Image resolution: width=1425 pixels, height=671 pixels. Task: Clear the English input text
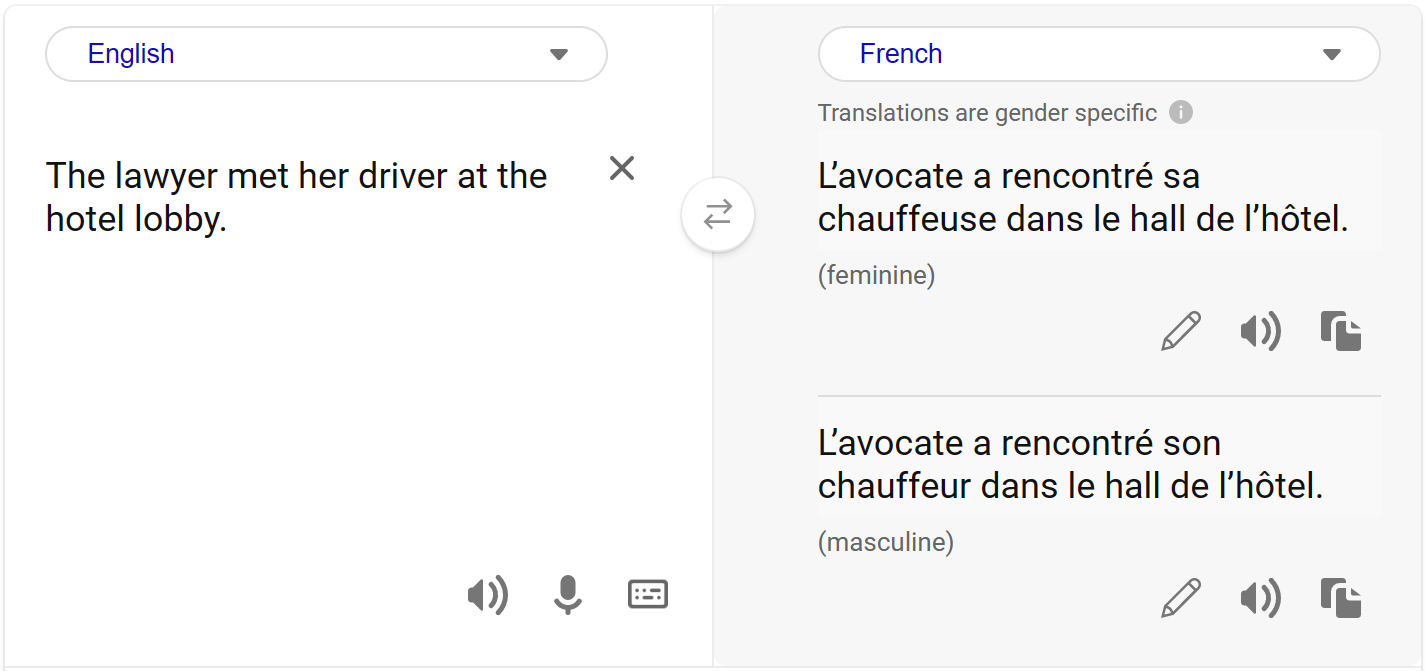(621, 168)
